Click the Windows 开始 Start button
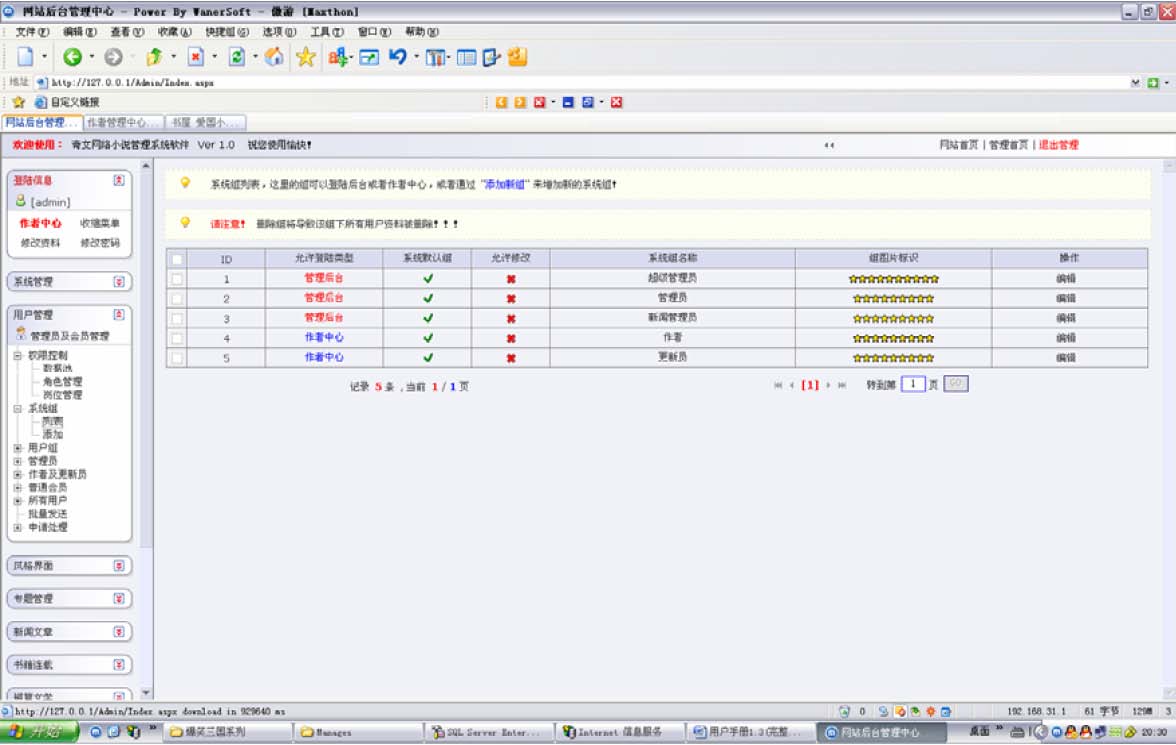1176x745 pixels. [x=39, y=731]
